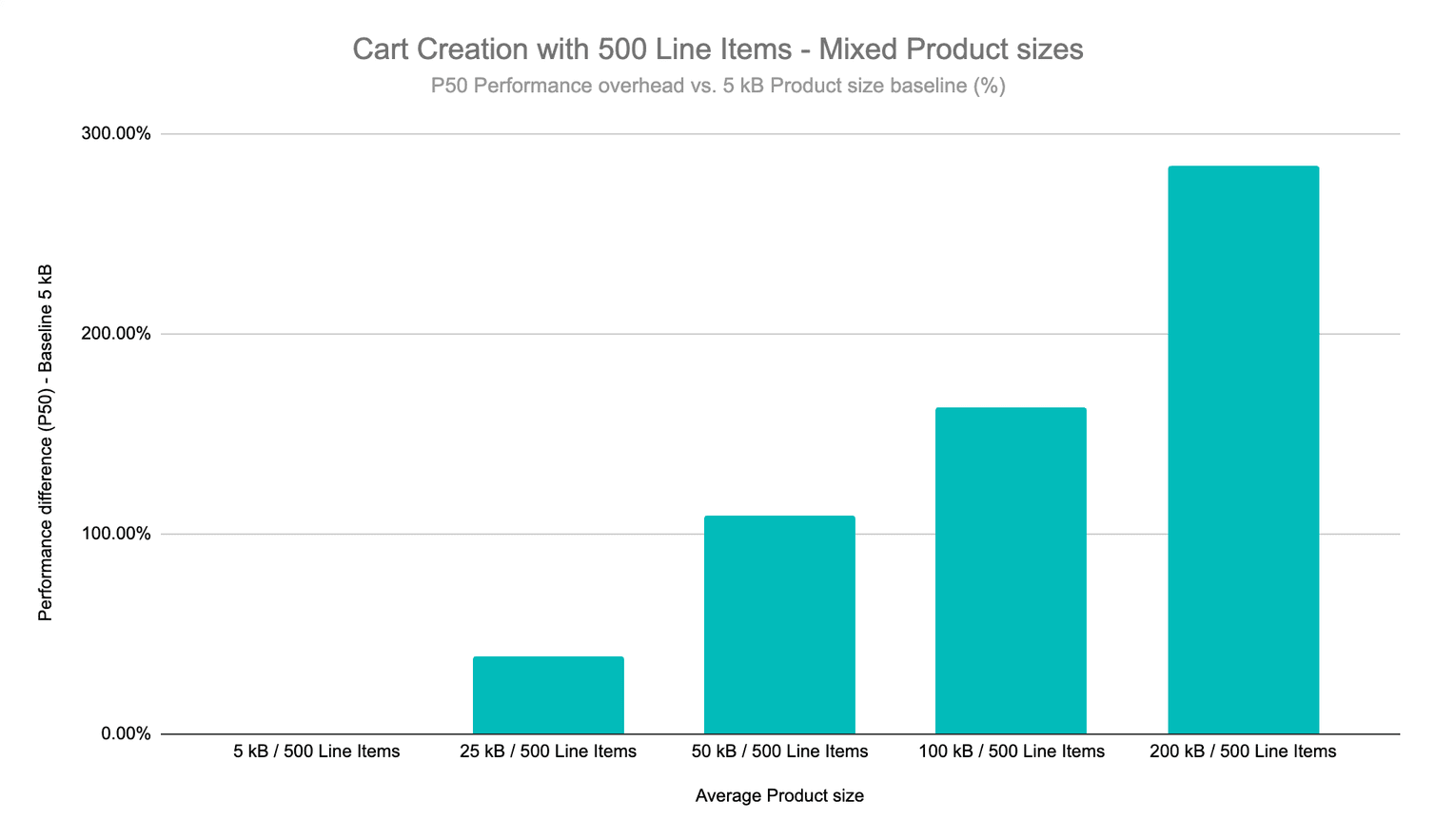Click the vertical 'Performance difference (P50)' axis title

tap(45, 442)
